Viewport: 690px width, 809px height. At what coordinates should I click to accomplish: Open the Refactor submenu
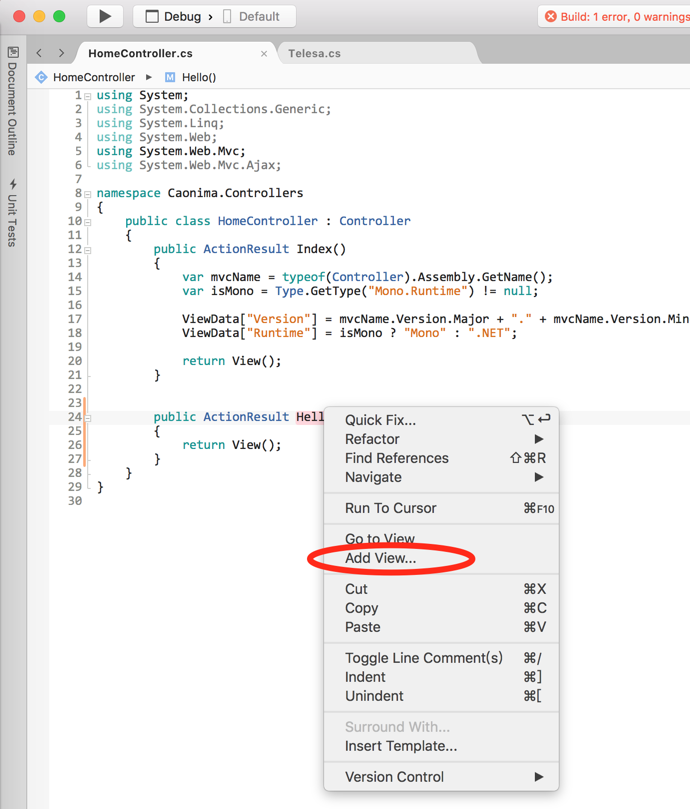(441, 439)
